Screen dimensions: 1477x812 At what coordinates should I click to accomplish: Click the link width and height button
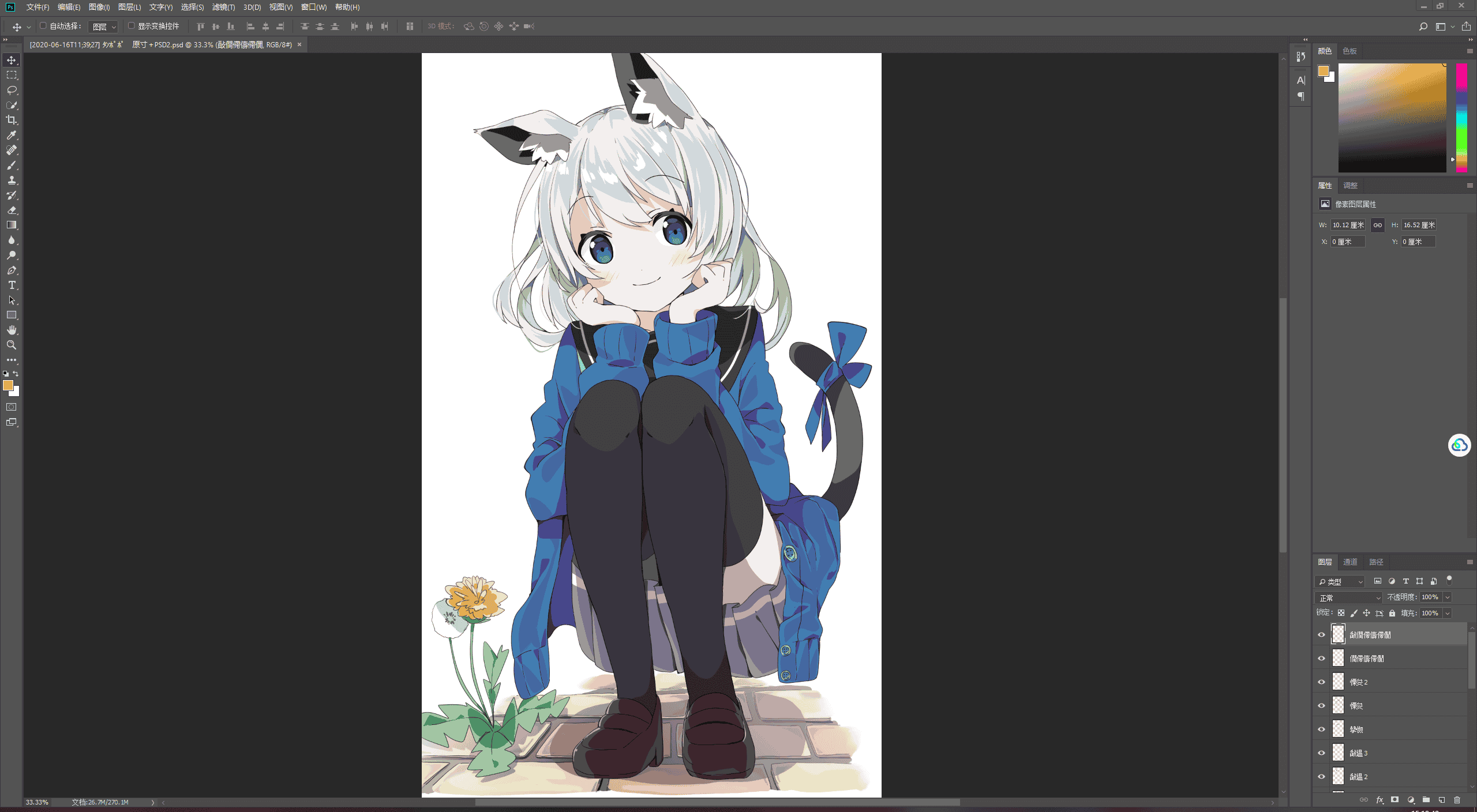pyautogui.click(x=1378, y=225)
